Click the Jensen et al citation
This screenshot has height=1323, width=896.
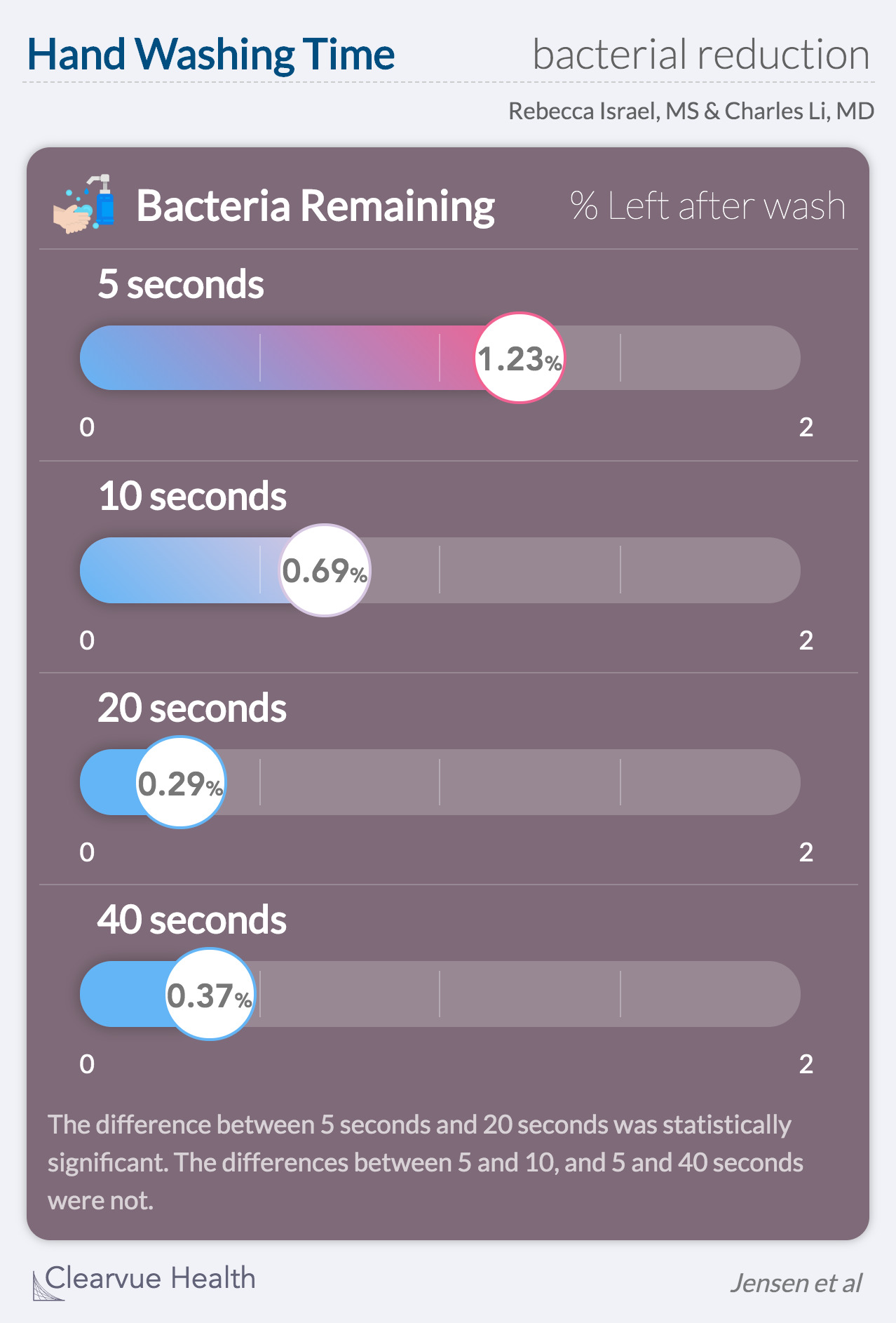tap(796, 1283)
